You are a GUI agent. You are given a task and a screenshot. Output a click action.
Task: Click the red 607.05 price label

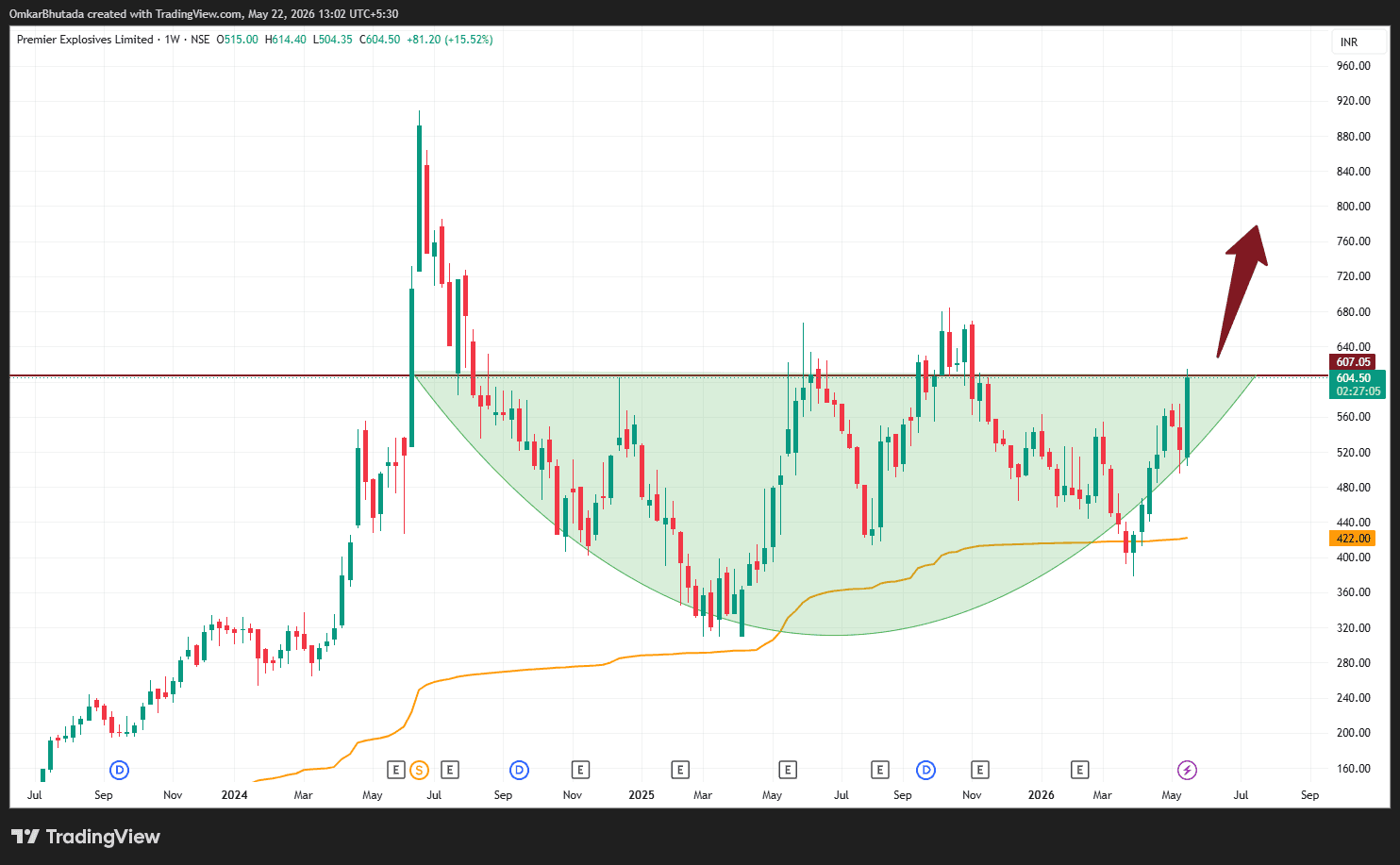click(1353, 362)
